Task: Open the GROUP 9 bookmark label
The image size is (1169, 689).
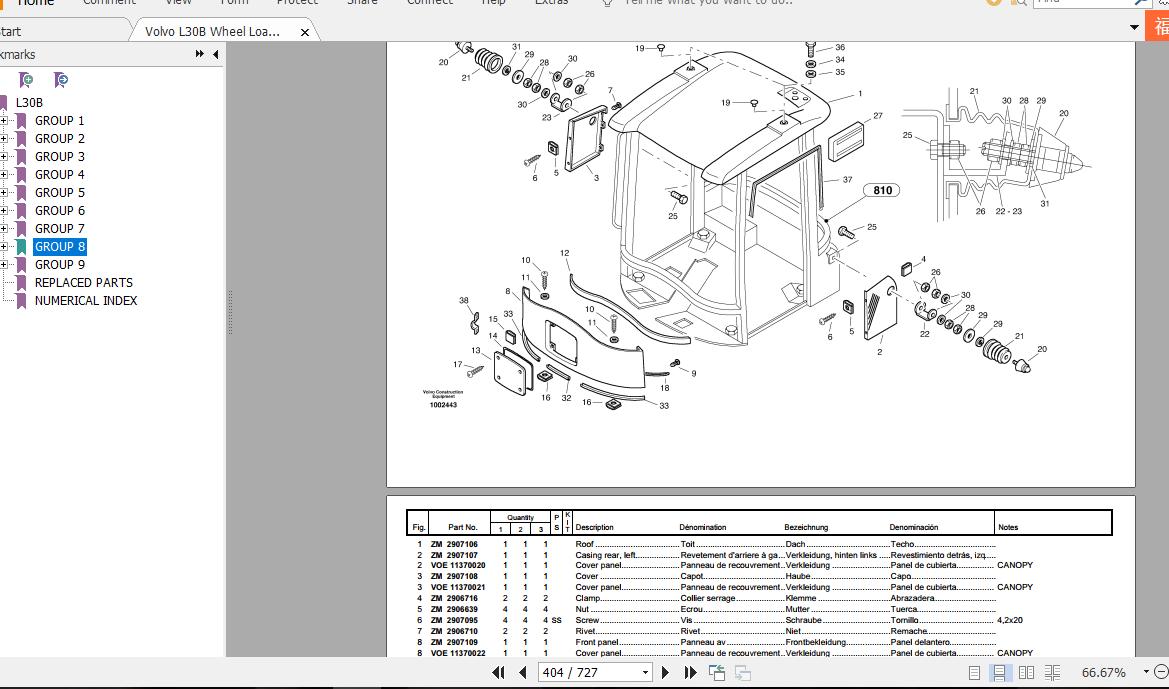Action: 60,265
